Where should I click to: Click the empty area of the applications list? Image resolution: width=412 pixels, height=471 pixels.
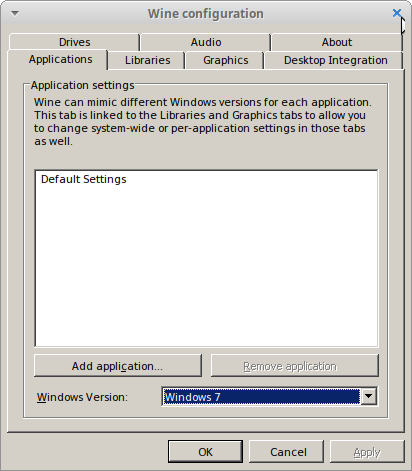pyautogui.click(x=206, y=267)
